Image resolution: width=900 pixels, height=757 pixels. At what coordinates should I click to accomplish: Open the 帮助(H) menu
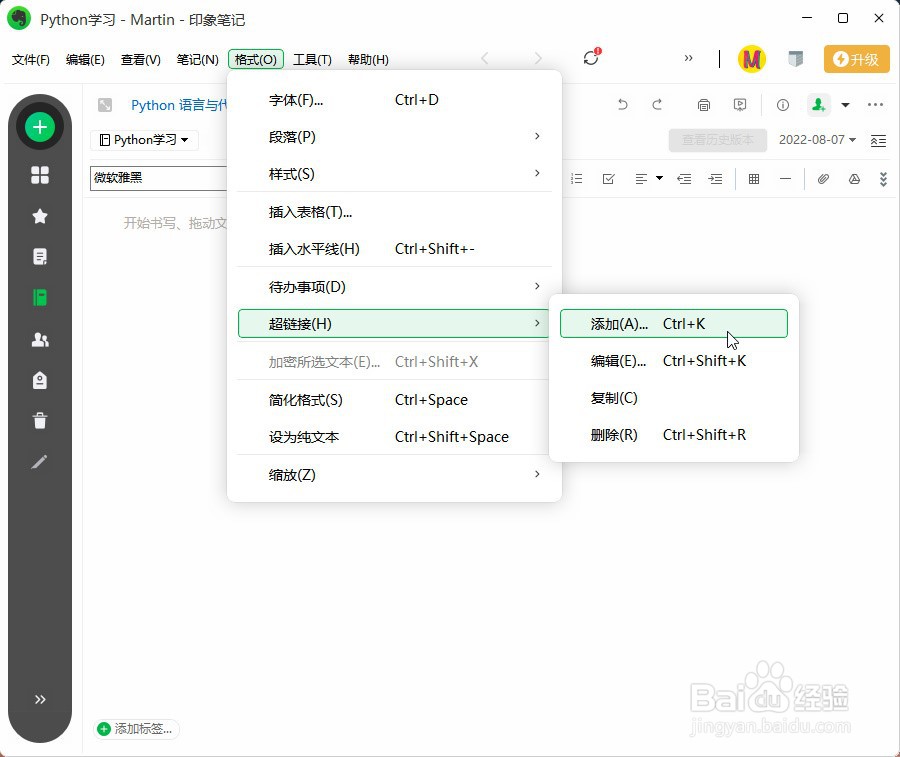coord(368,60)
